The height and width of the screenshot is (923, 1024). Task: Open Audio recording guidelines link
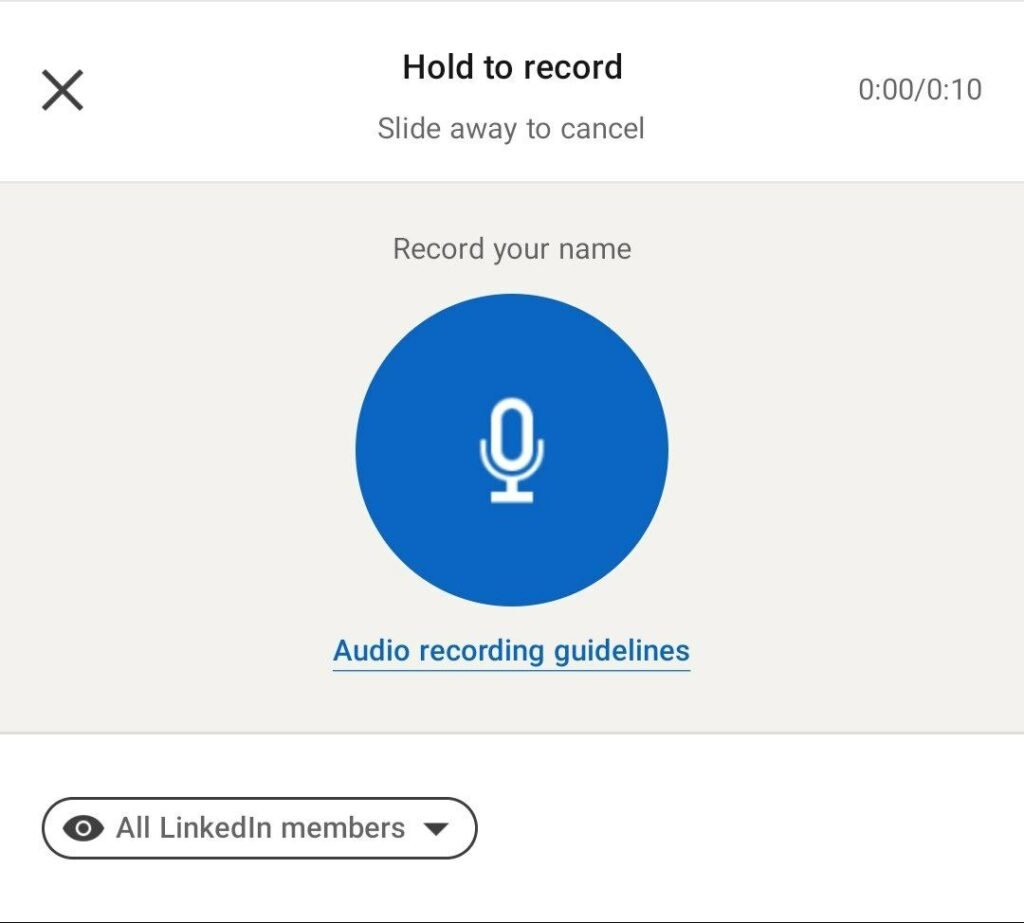pyautogui.click(x=511, y=651)
